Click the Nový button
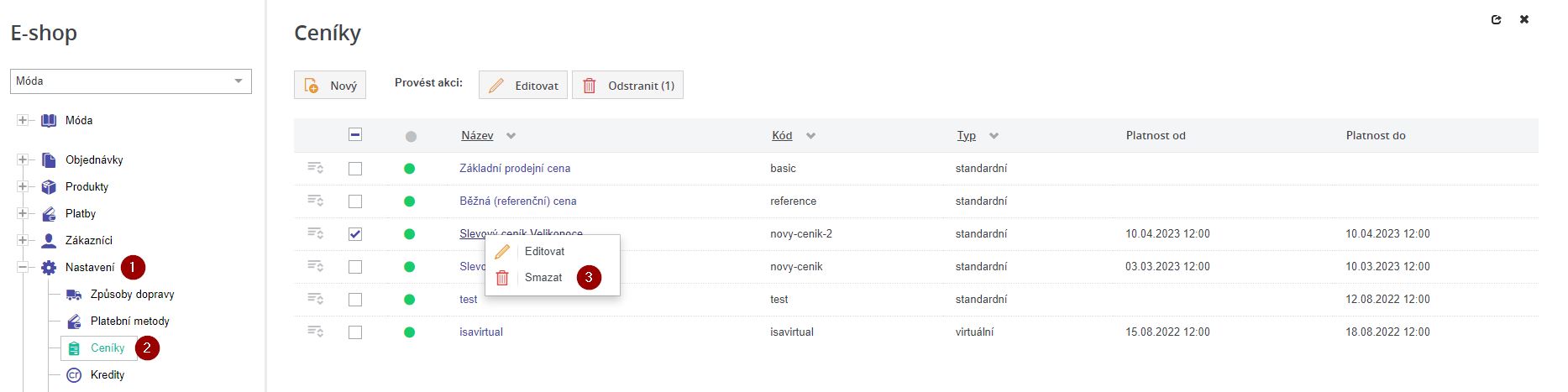 332,86
